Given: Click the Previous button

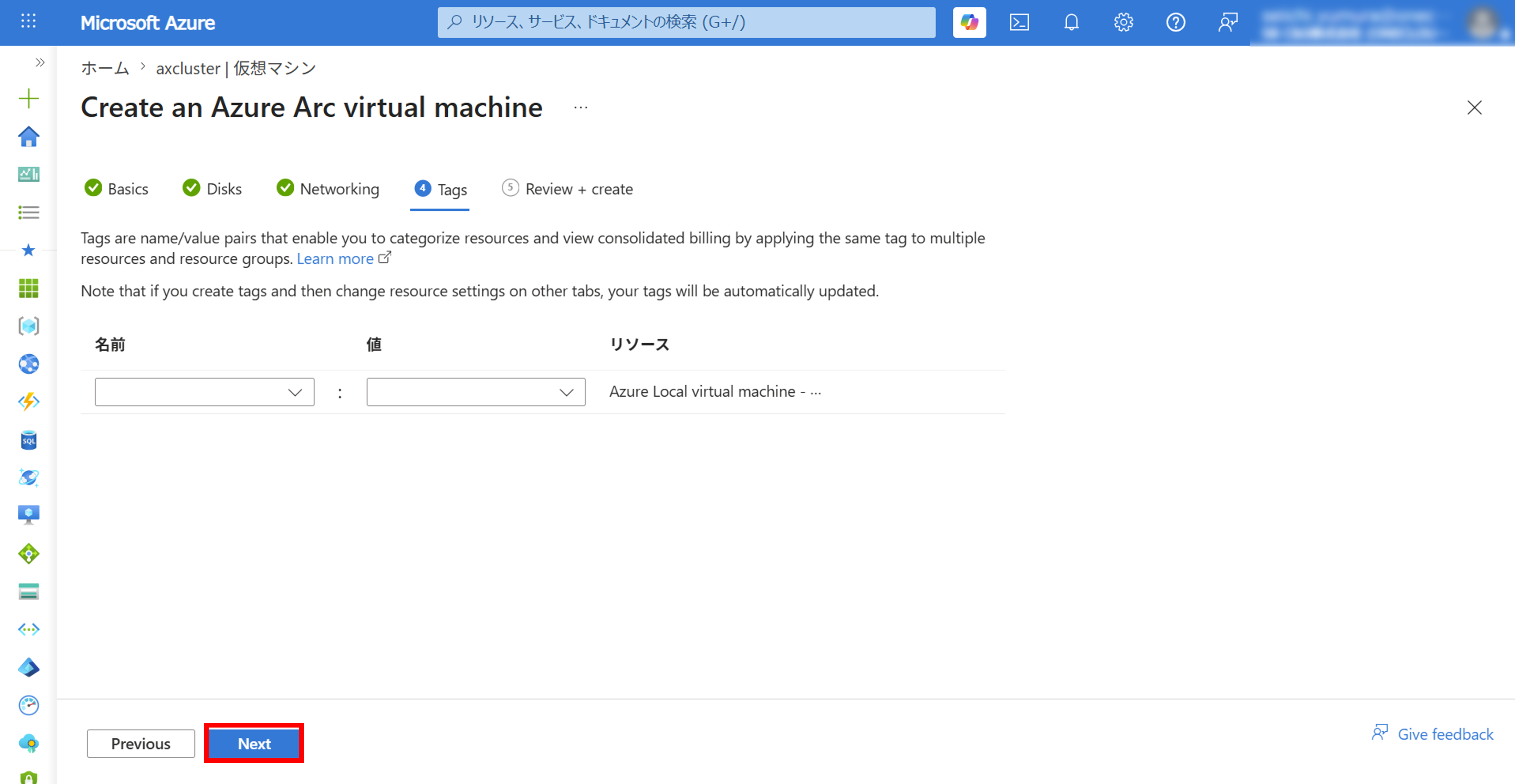Looking at the screenshot, I should tap(141, 743).
